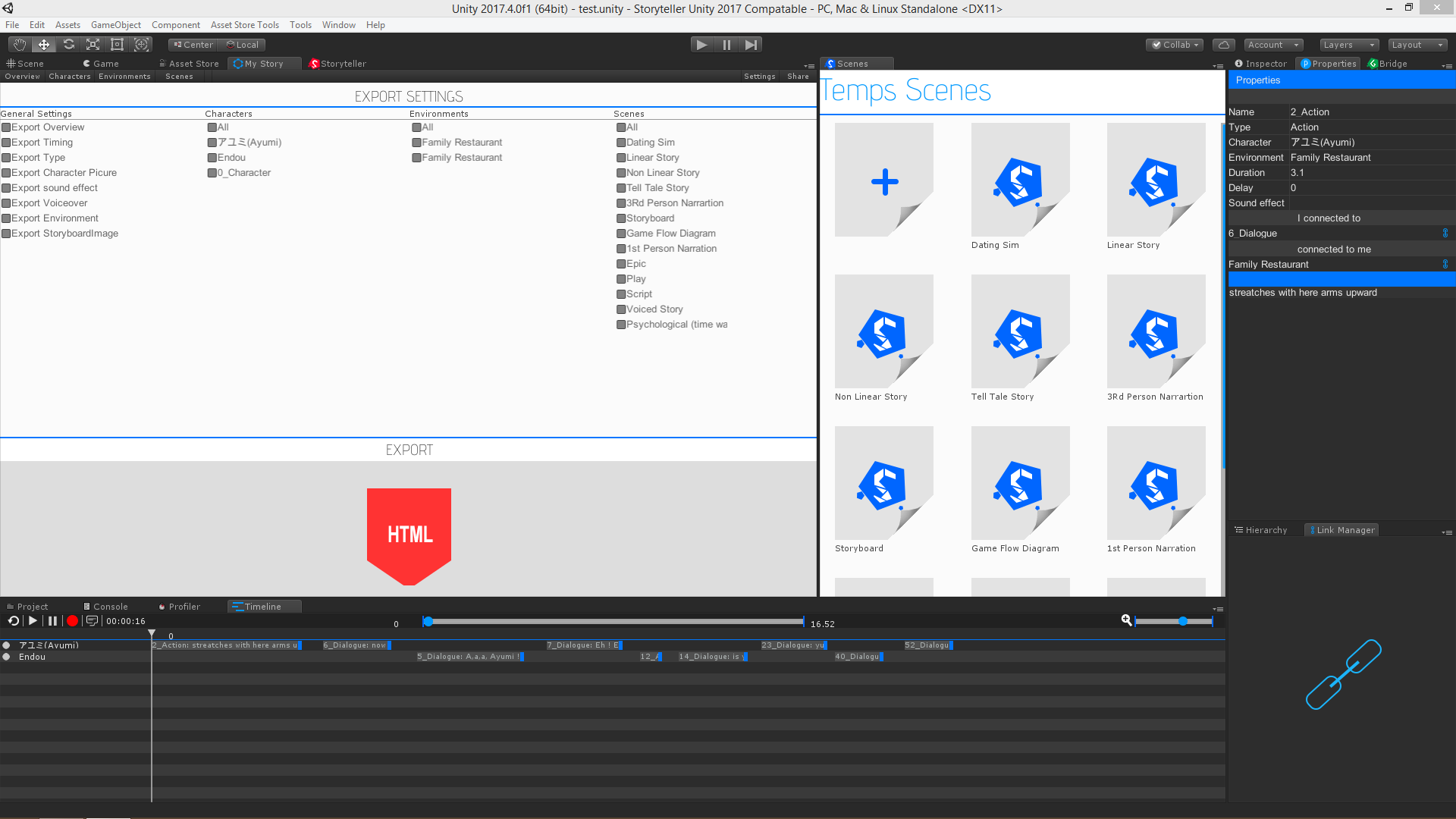Viewport: 1456px width, 819px height.
Task: Check the Endou character checkbox
Action: coord(212,158)
